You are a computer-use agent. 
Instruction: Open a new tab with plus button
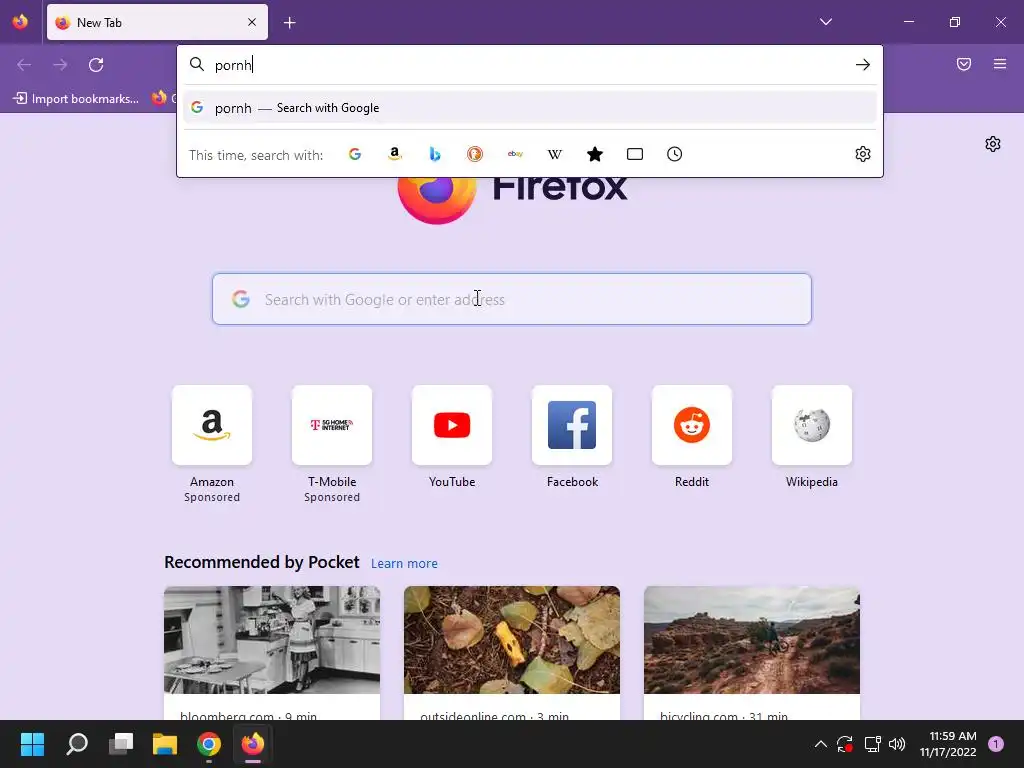coord(289,23)
